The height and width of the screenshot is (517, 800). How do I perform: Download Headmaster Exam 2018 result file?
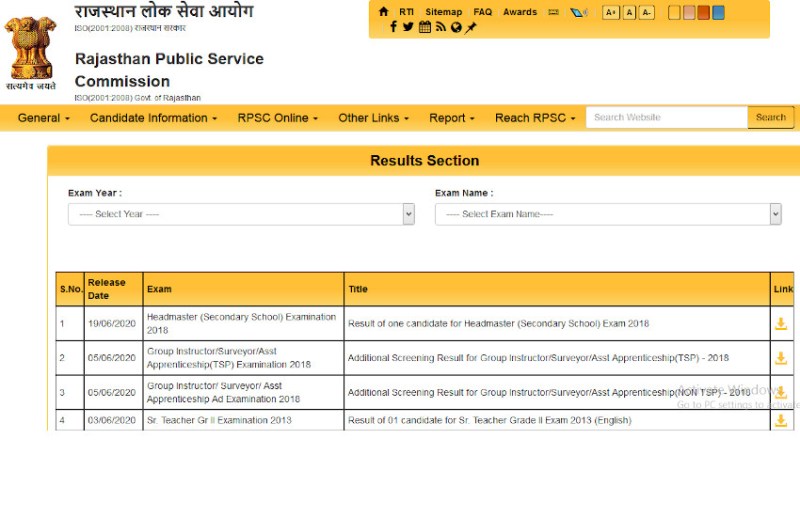coord(781,324)
